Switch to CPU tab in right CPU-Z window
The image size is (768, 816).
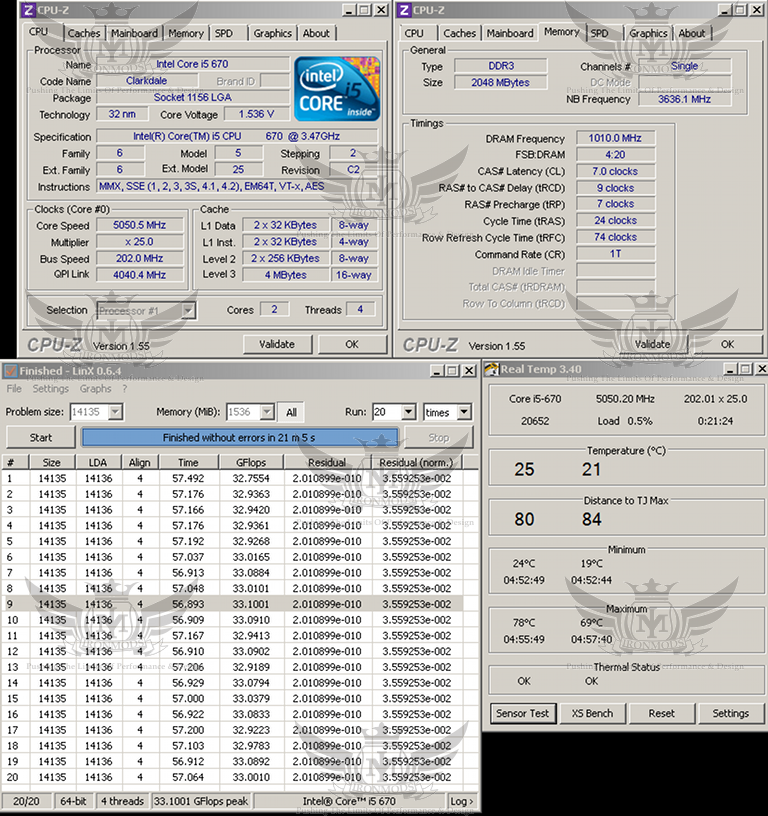tap(414, 33)
